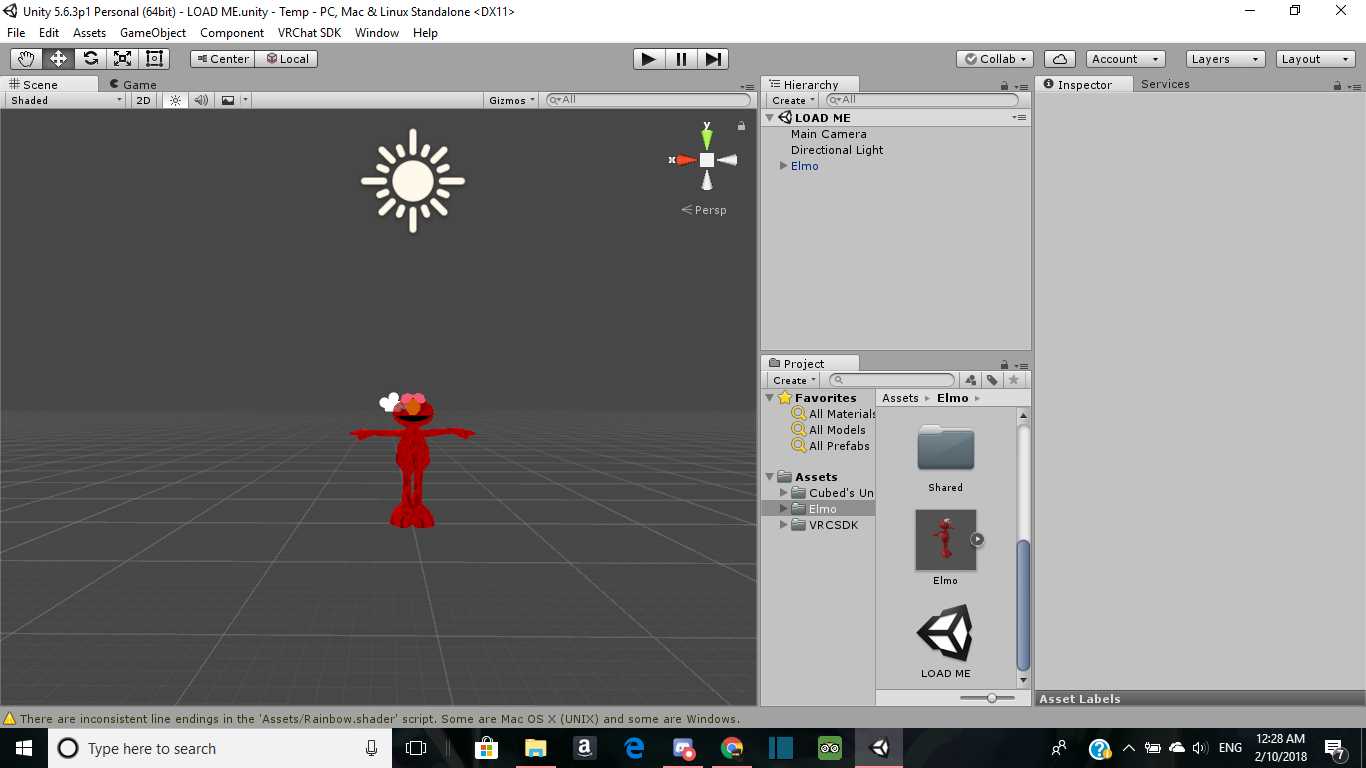Toggle the Center pivot button

[x=222, y=59]
